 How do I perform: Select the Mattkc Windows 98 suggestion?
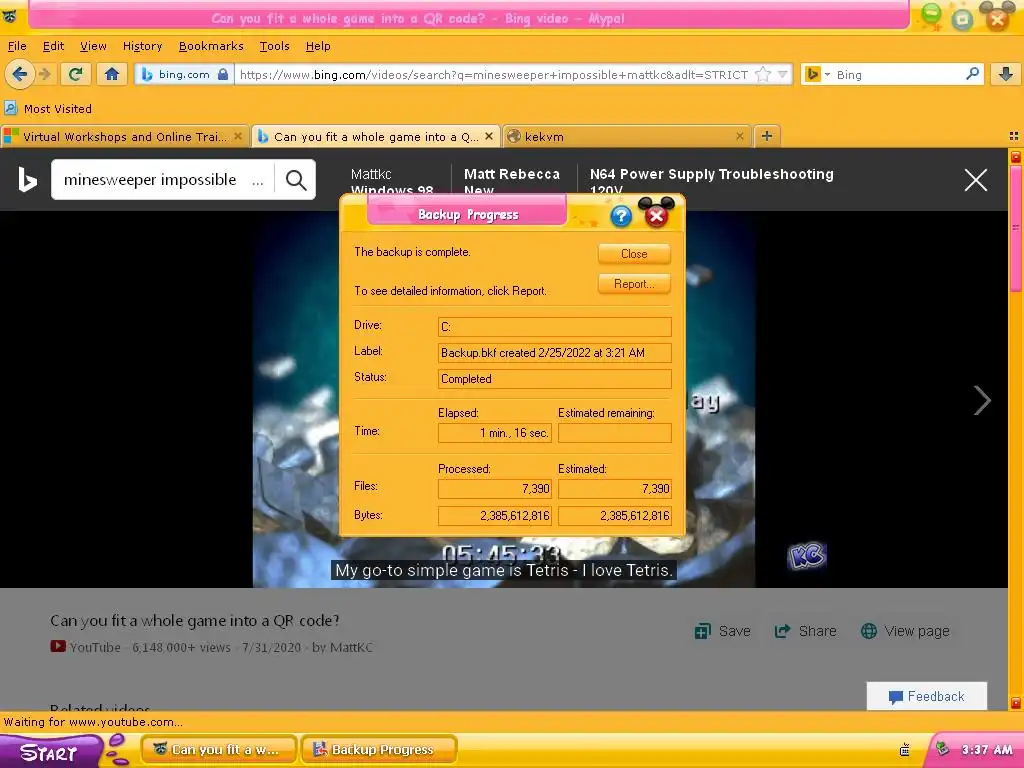tap(392, 182)
